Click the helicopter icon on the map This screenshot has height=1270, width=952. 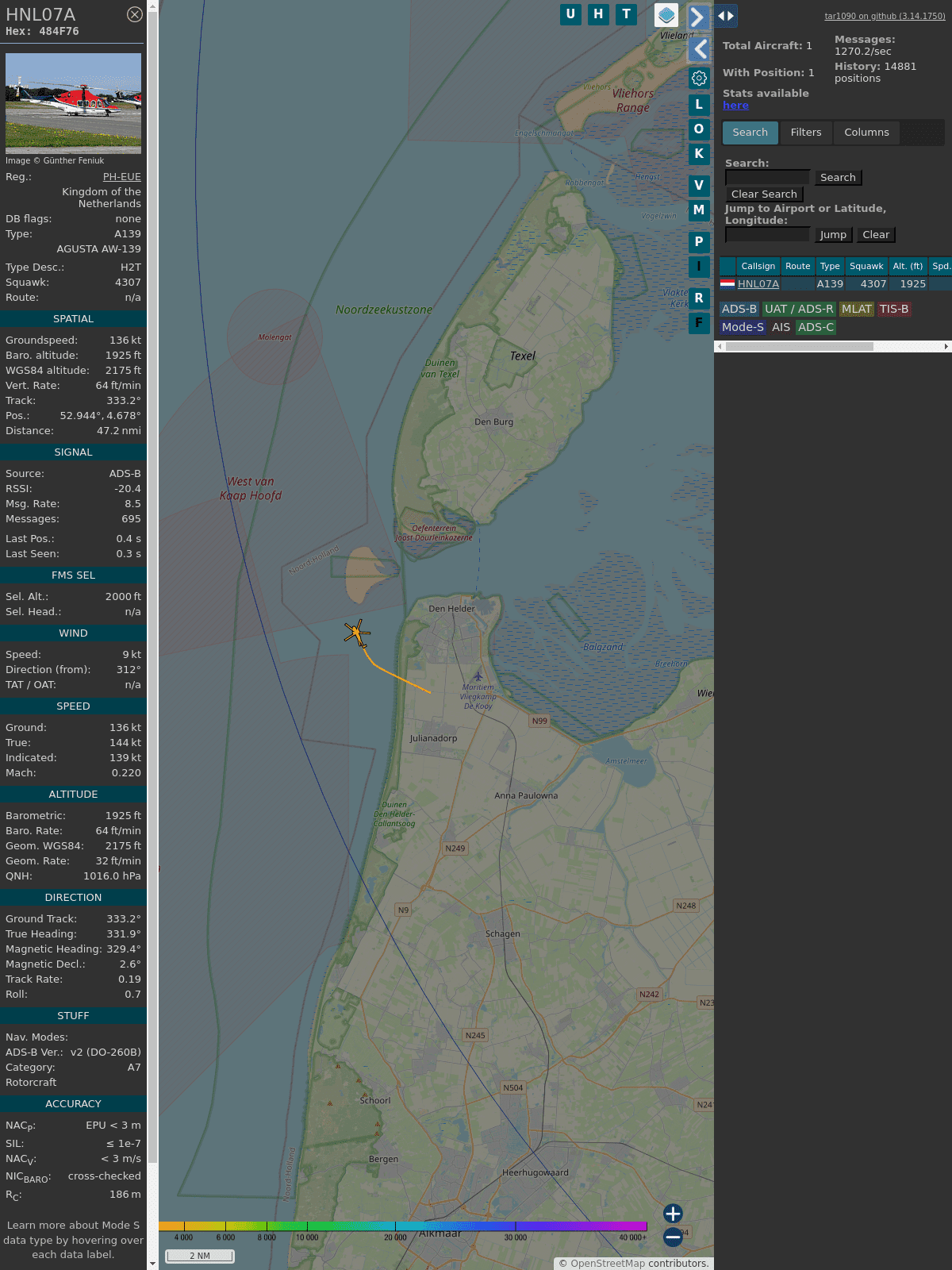[357, 633]
